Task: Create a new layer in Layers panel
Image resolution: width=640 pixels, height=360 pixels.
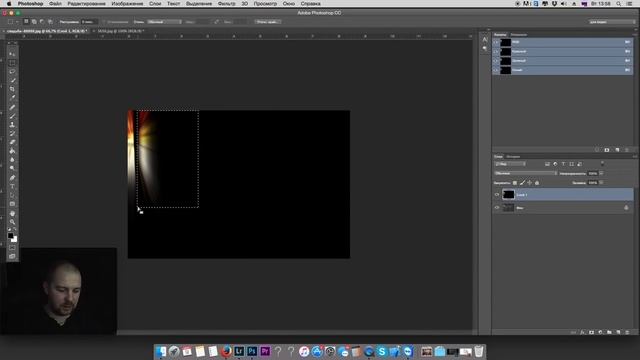Action: coord(618,332)
